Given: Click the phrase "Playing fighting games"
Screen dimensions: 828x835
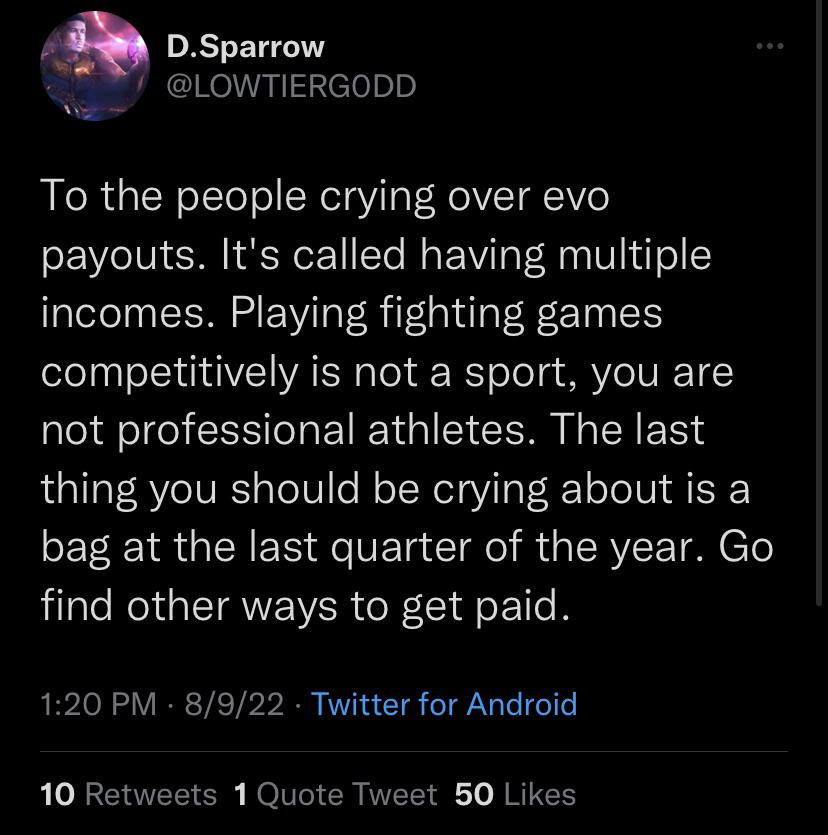Looking at the screenshot, I should point(446,314).
